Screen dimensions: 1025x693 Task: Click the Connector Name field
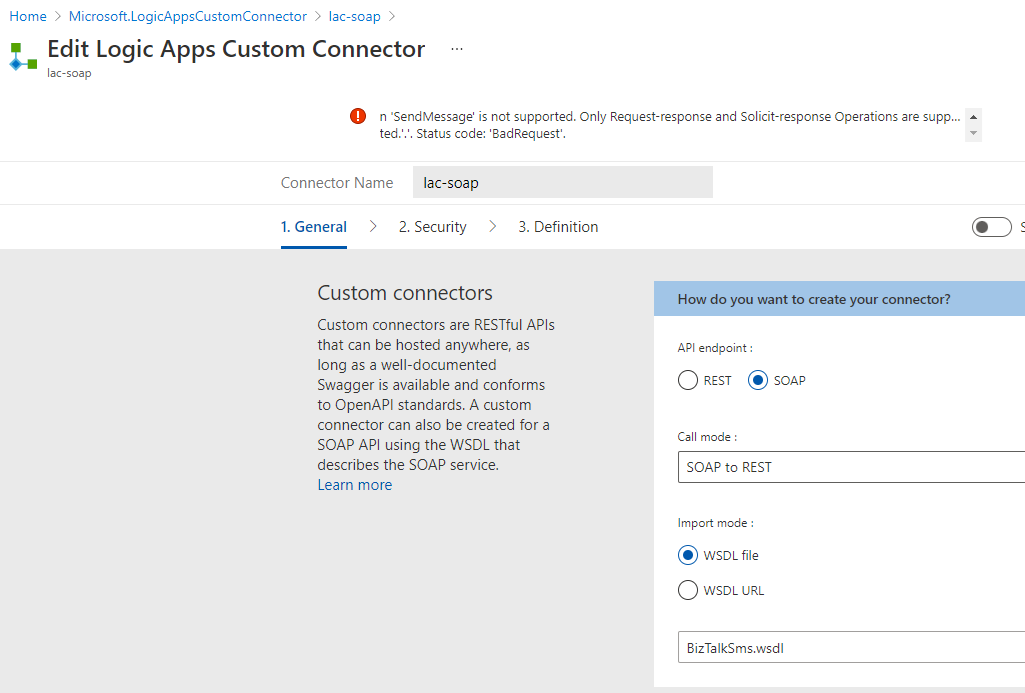(563, 182)
